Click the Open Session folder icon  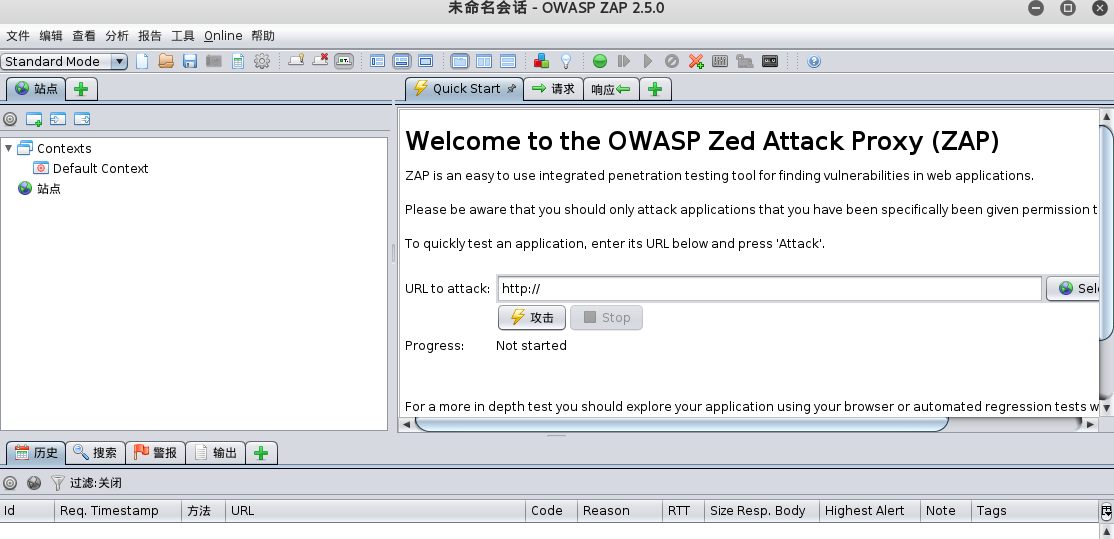point(166,61)
